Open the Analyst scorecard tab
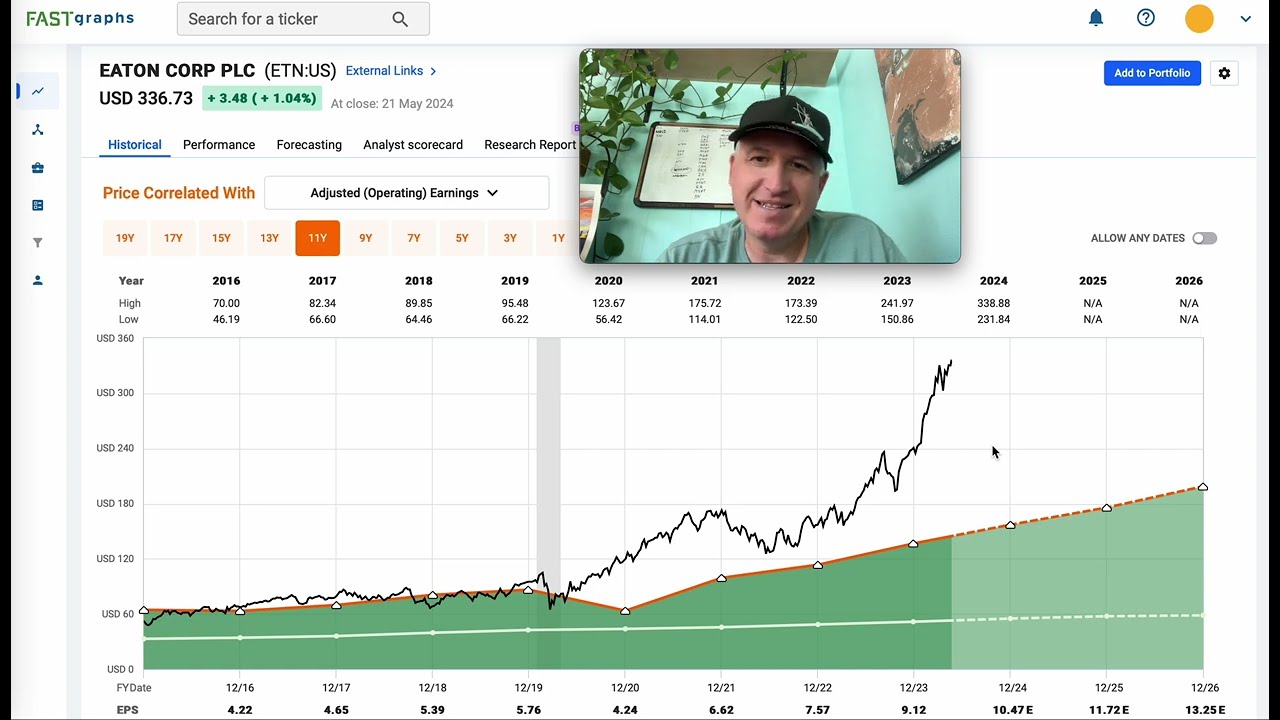 coord(413,145)
